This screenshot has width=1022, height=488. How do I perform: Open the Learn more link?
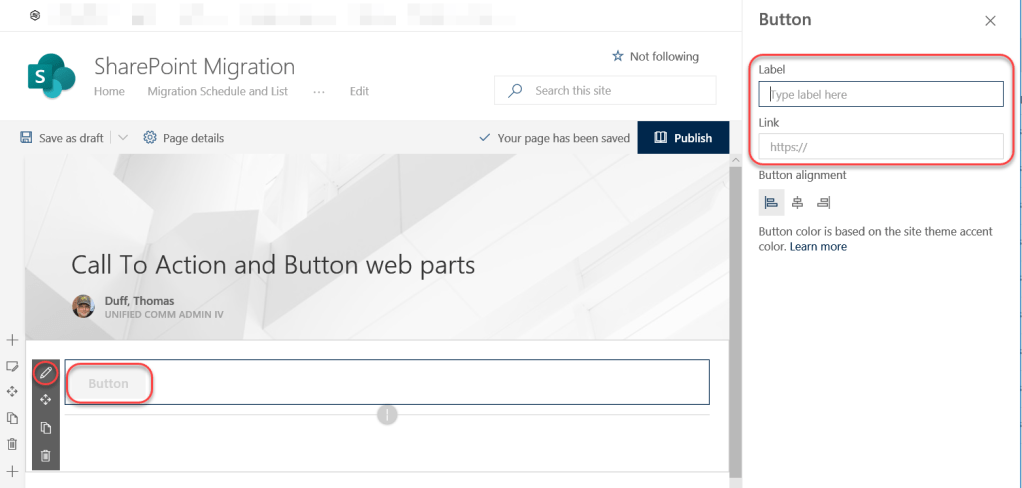tap(818, 246)
